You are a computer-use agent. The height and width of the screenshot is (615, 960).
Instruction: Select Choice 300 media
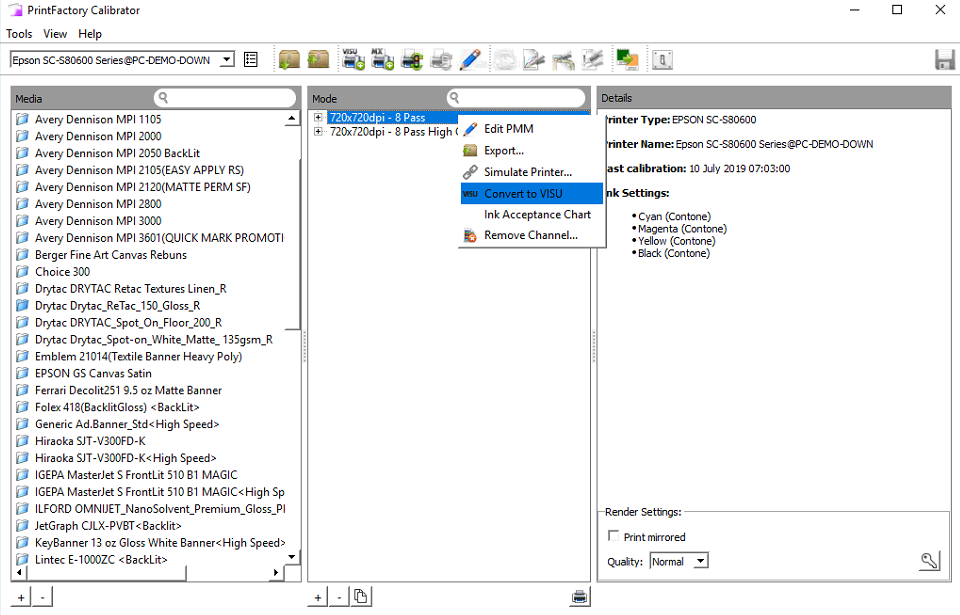point(62,272)
